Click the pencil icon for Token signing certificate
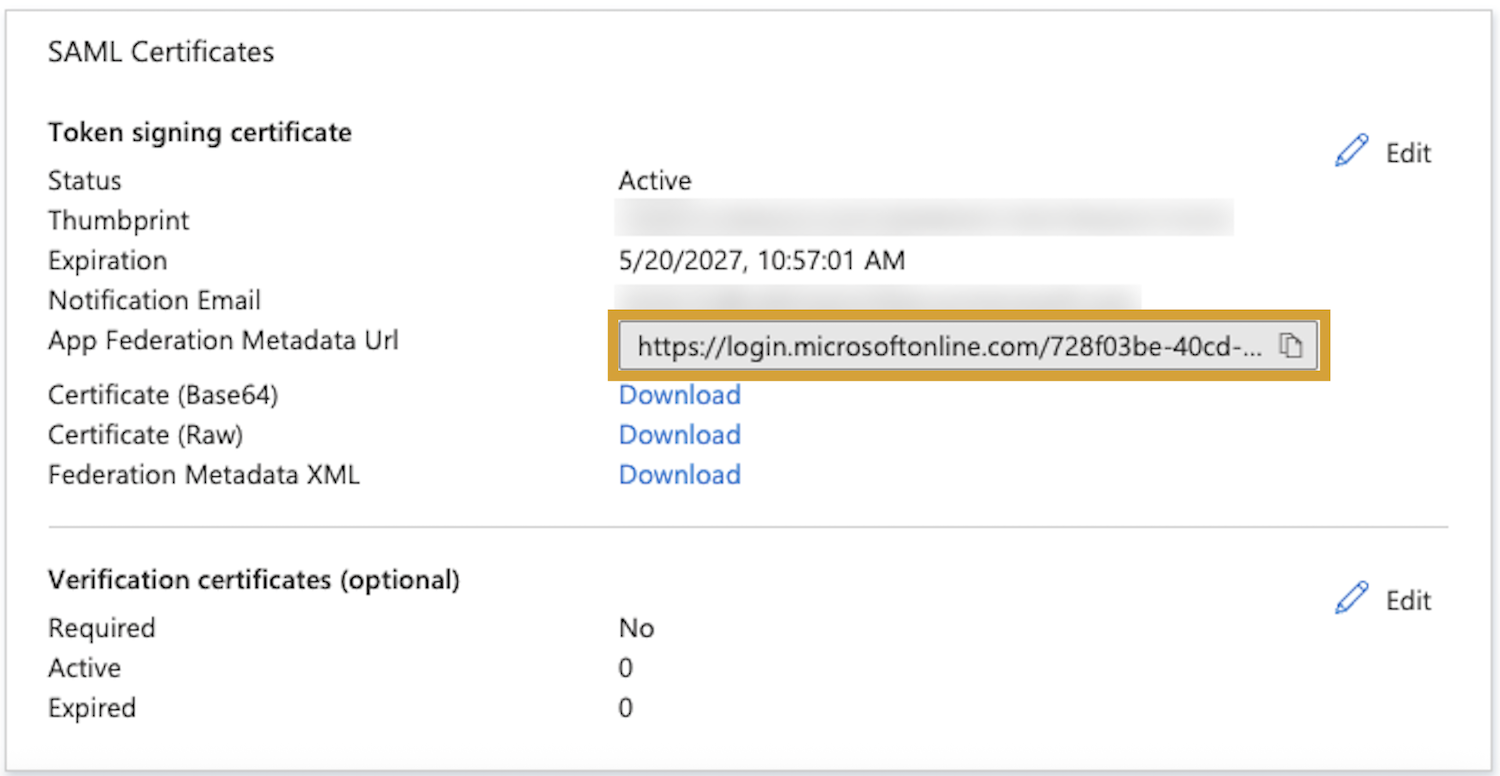The image size is (1500, 776). tap(1351, 152)
